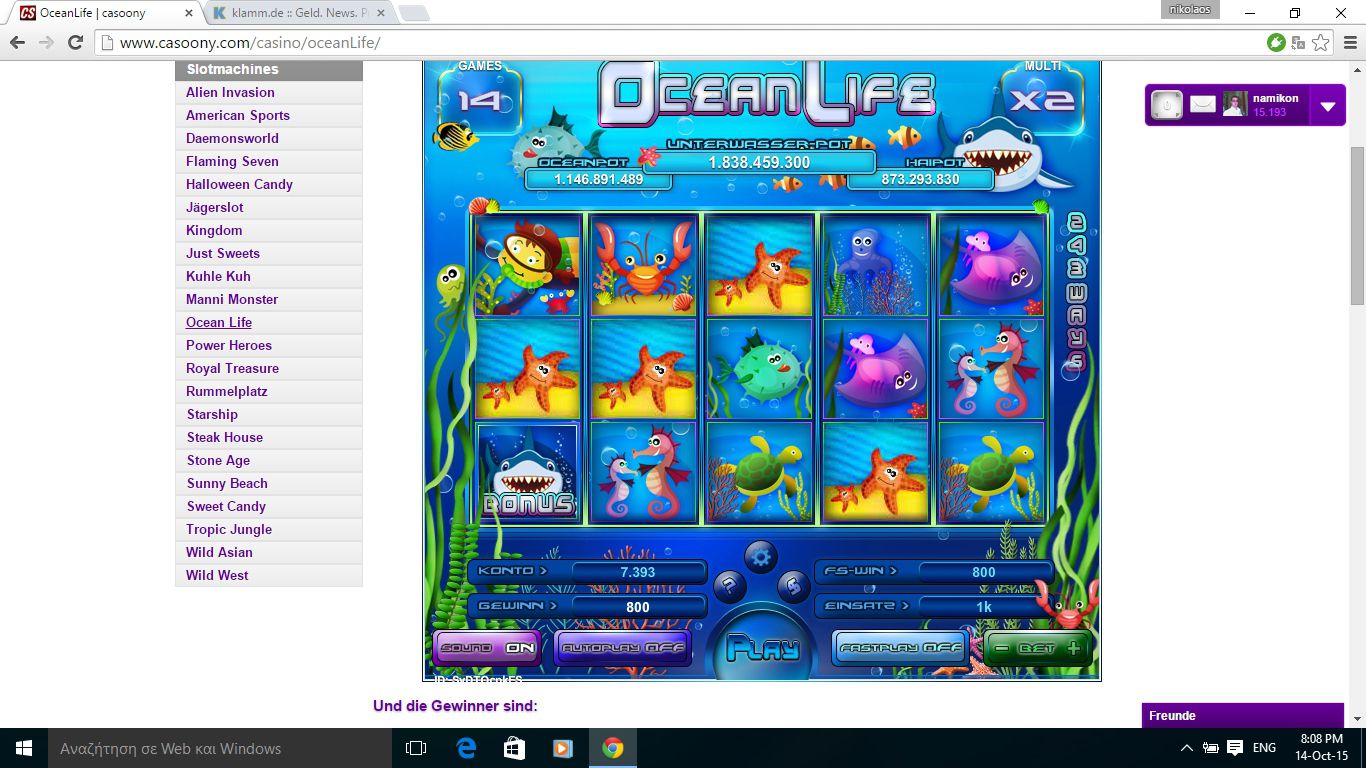1366x768 pixels.
Task: Open the American Sports slot machine
Action: tap(269, 115)
